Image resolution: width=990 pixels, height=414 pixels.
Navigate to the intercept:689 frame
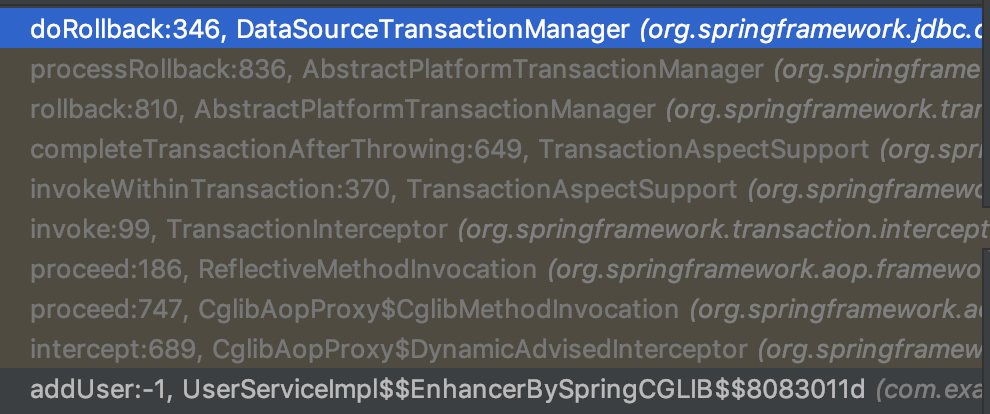coord(110,349)
